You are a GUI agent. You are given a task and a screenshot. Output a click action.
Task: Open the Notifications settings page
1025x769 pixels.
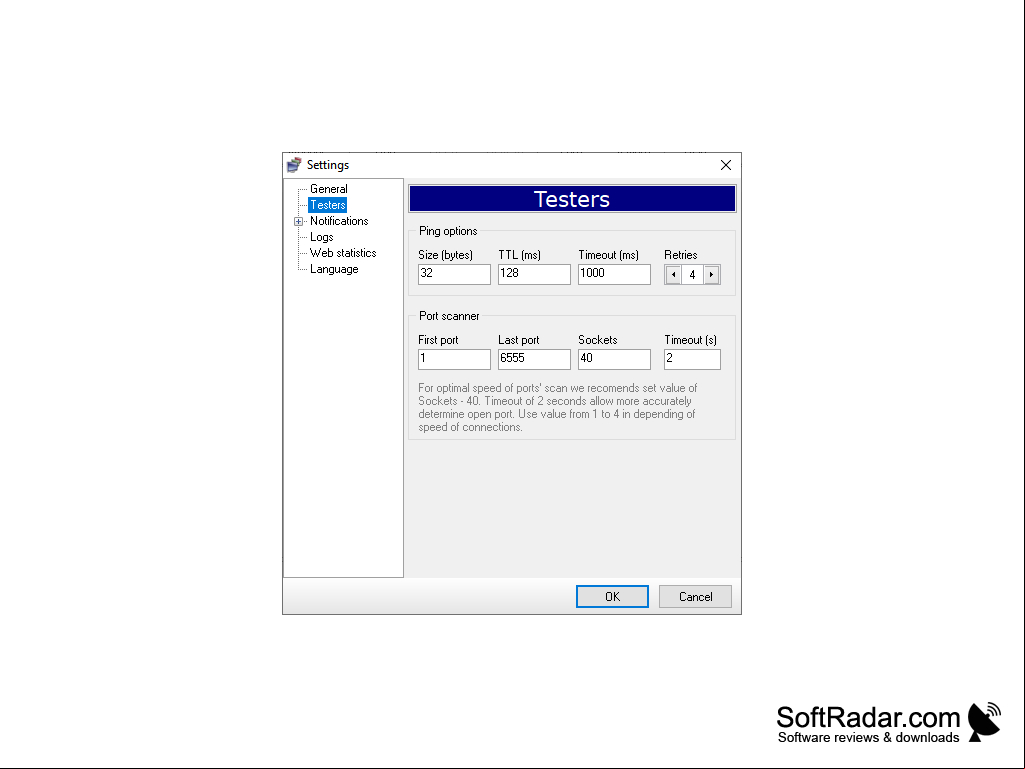click(339, 221)
